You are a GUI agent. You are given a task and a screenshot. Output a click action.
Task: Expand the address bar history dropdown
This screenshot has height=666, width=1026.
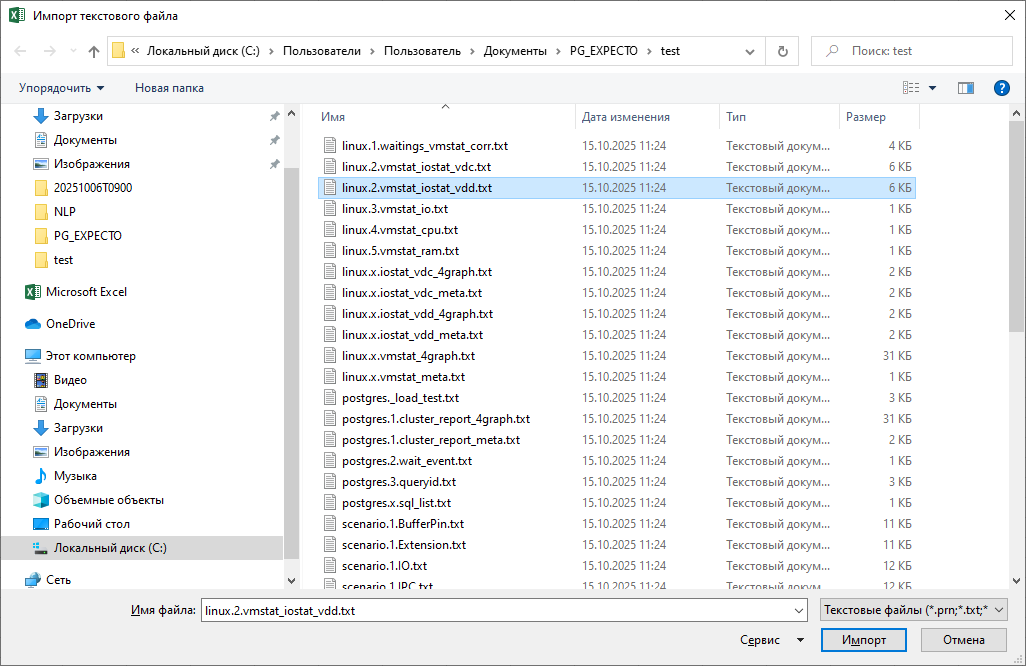click(750, 52)
